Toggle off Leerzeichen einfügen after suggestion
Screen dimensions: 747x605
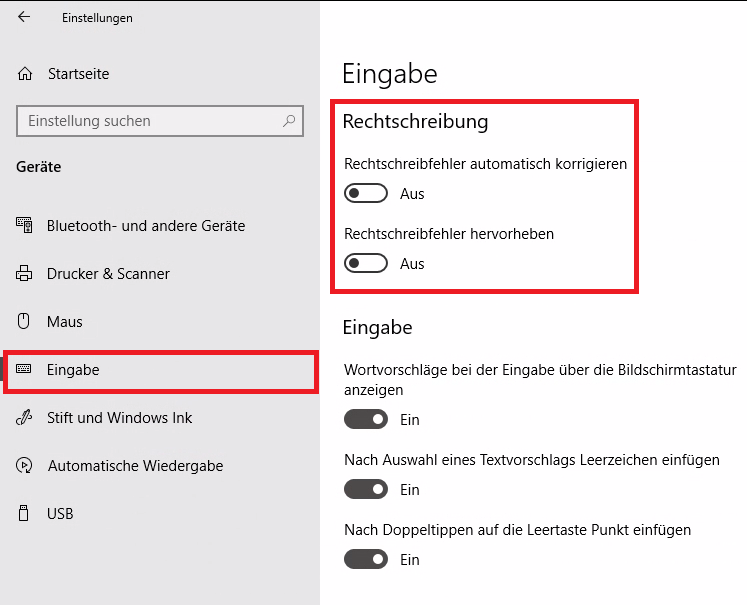(x=365, y=490)
